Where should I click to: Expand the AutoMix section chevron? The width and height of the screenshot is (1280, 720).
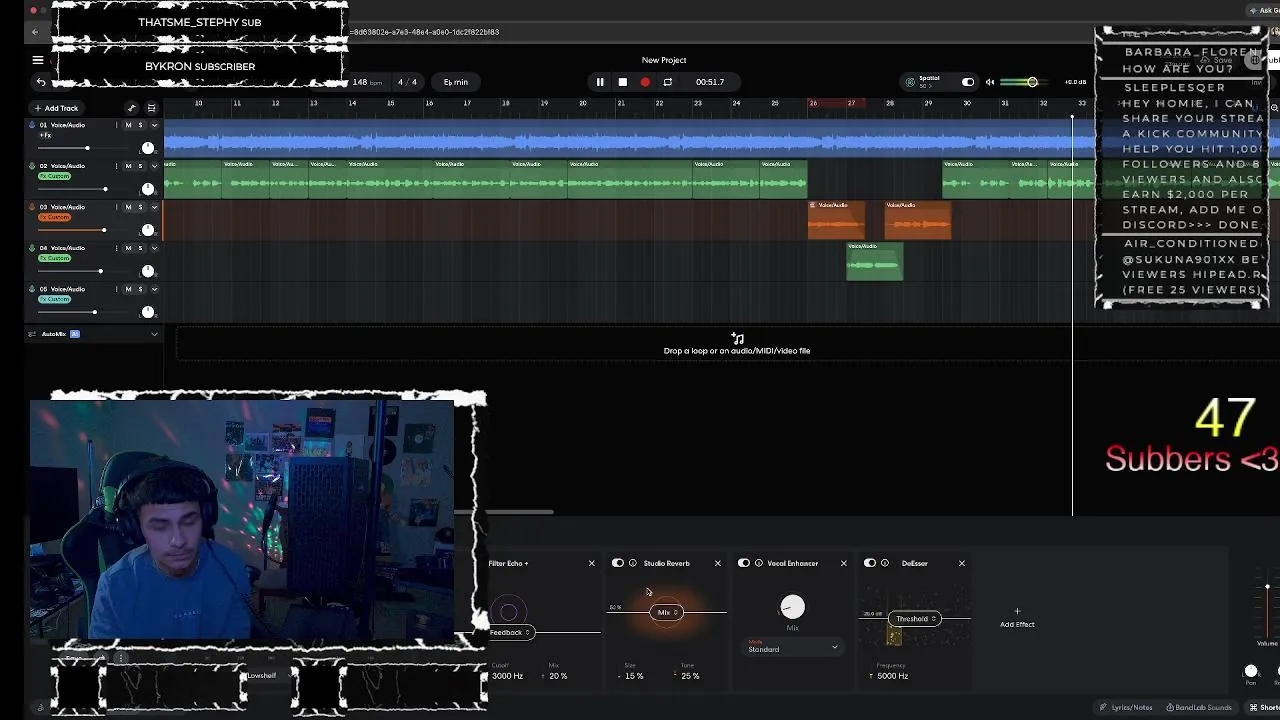(x=154, y=334)
